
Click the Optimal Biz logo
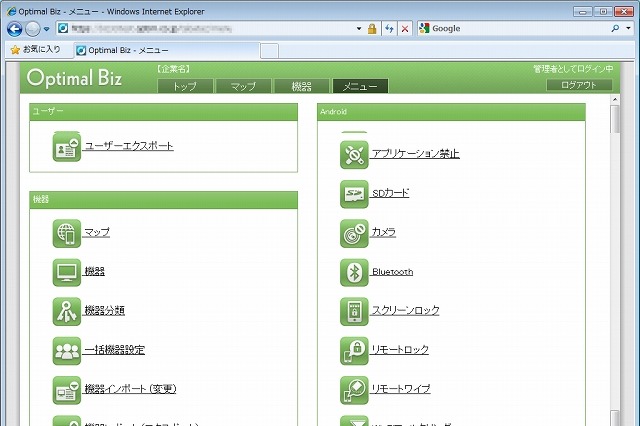74,78
